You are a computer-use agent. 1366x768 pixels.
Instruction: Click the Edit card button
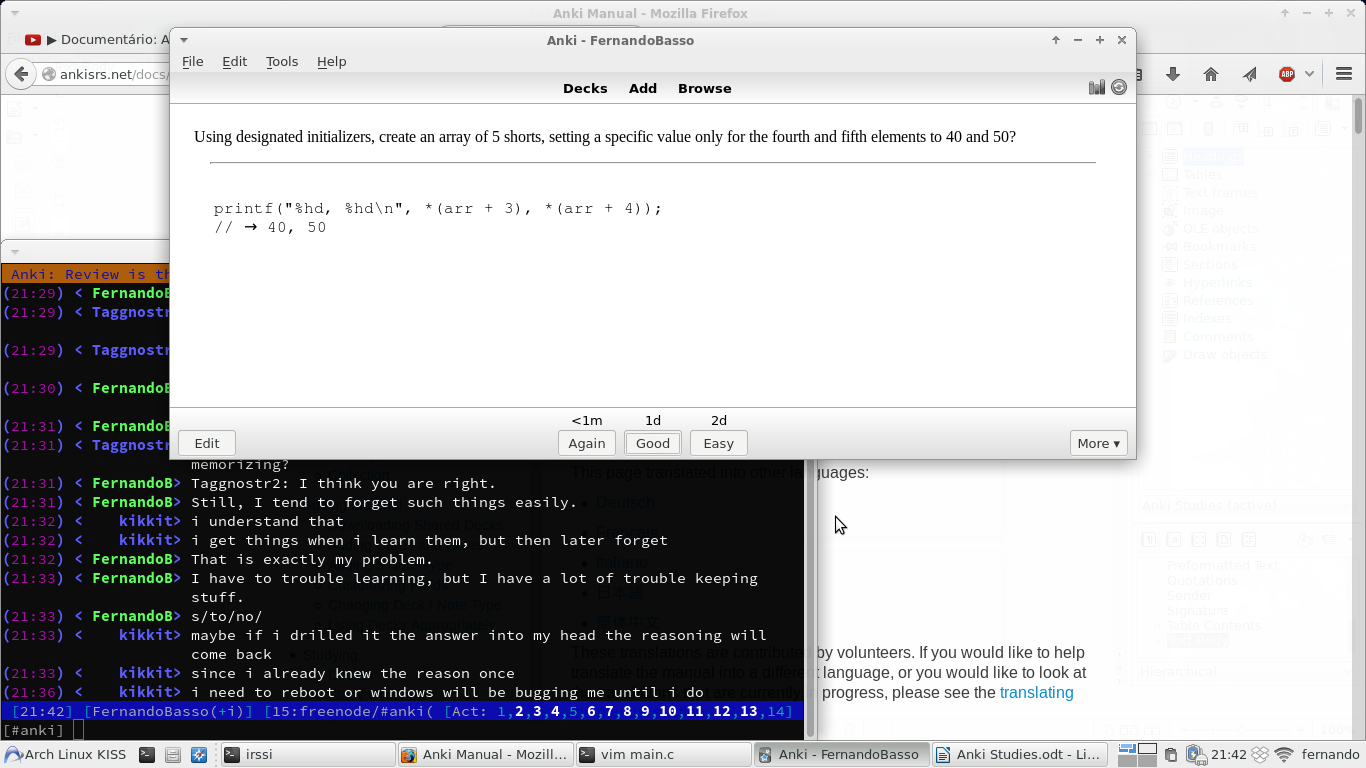tap(207, 443)
